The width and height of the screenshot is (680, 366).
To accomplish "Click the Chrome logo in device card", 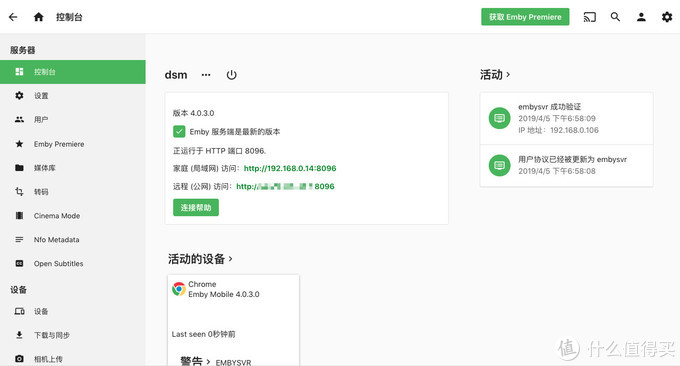I will [x=179, y=289].
